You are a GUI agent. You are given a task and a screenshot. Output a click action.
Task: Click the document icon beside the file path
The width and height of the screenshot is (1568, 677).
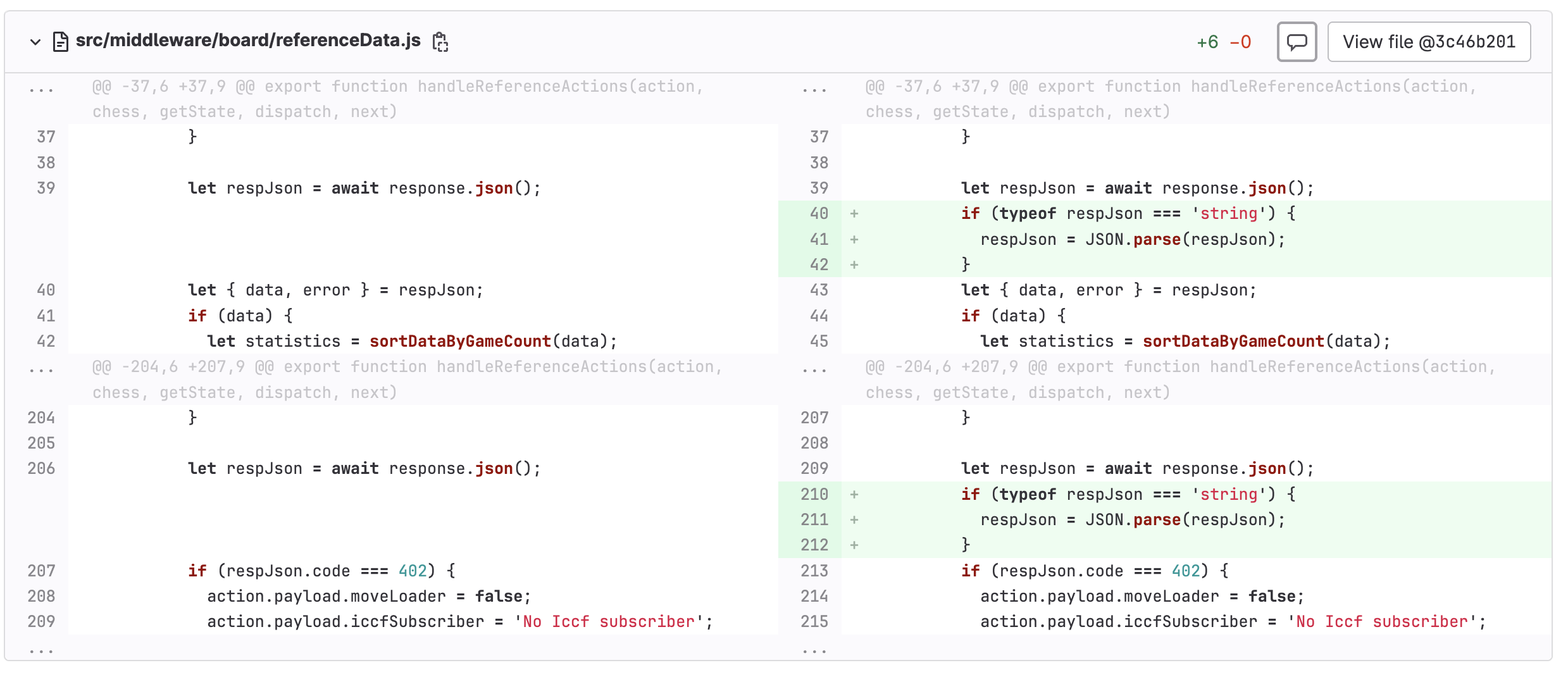60,42
